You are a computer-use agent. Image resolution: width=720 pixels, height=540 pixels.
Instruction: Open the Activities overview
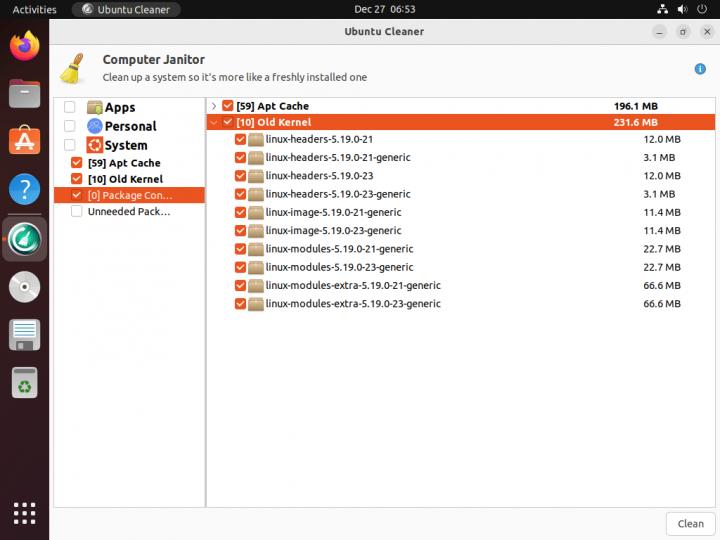(34, 9)
